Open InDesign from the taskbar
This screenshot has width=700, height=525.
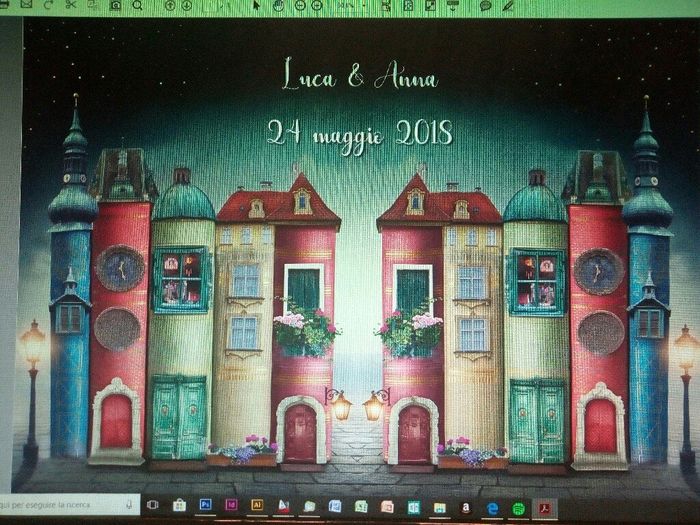(x=231, y=506)
